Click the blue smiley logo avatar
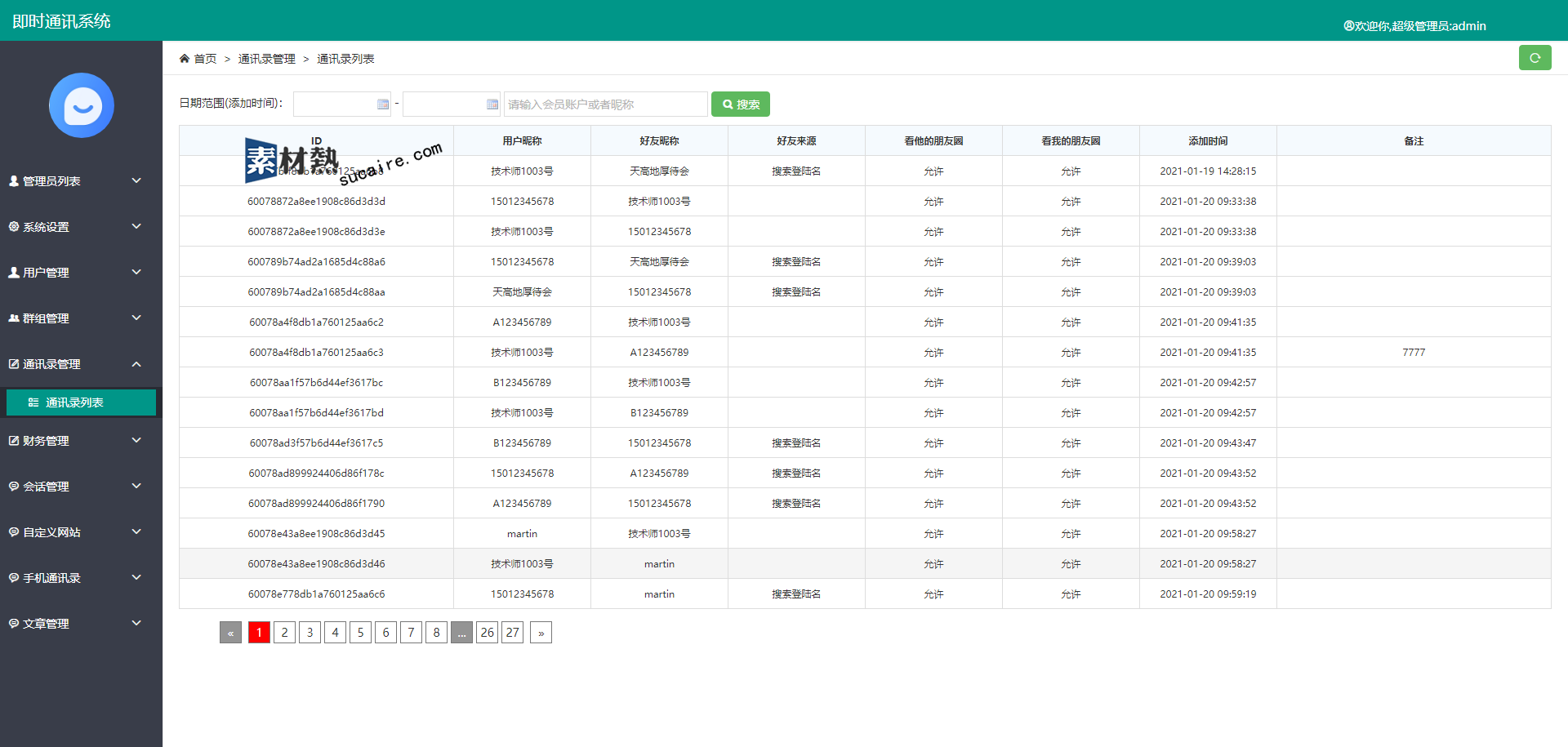Viewport: 1568px width, 747px height. point(82,105)
